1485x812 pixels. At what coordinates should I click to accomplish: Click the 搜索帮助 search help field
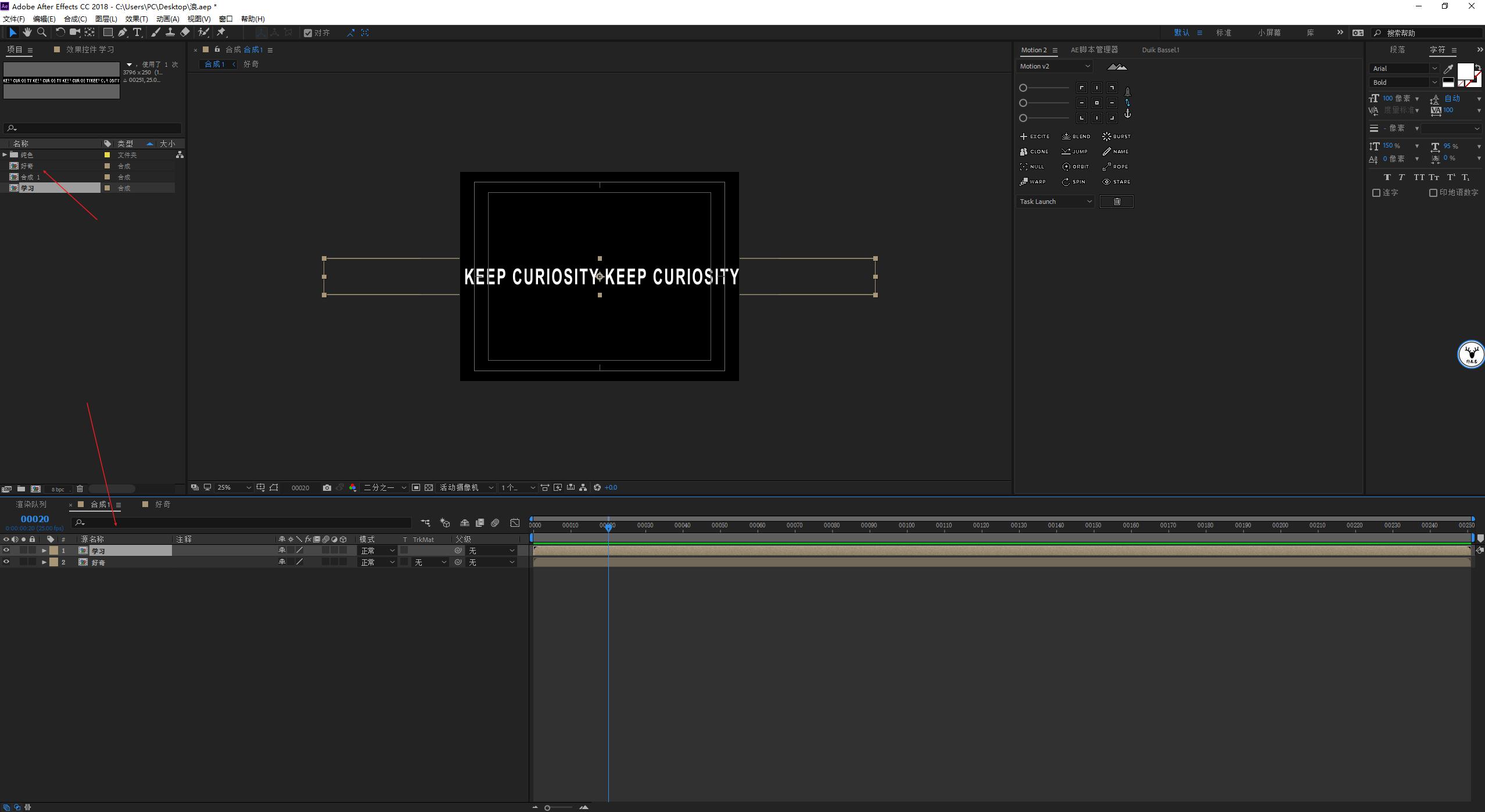tap(1429, 33)
